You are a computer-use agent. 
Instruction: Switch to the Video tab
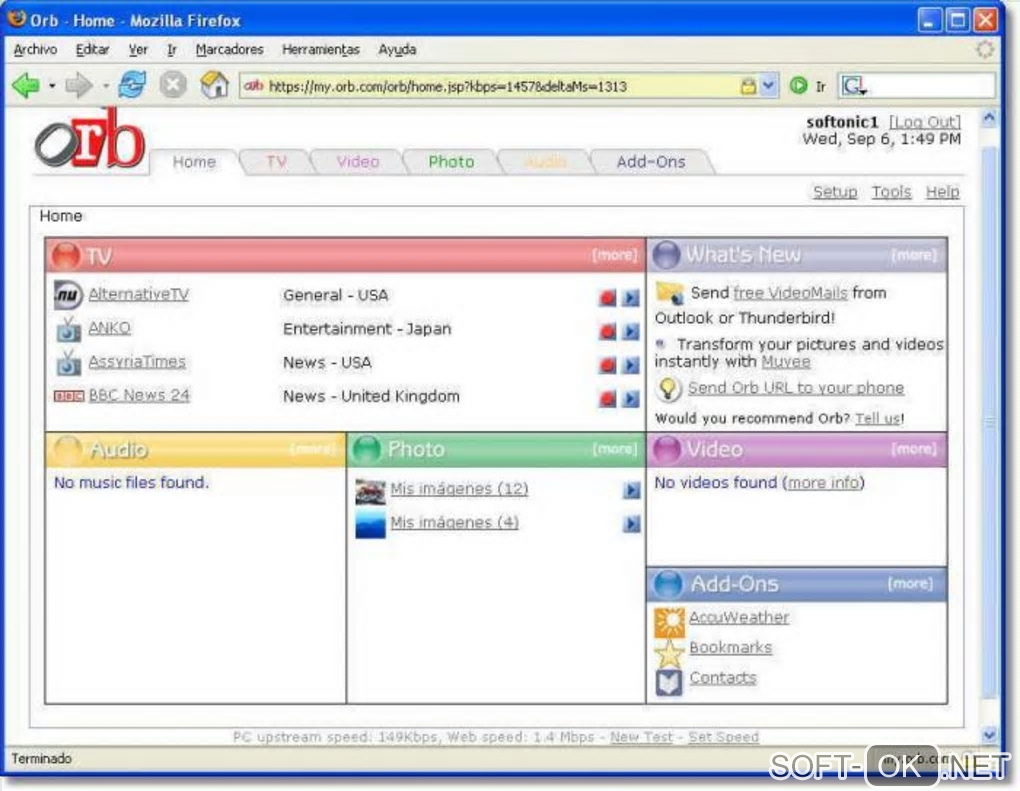click(358, 162)
